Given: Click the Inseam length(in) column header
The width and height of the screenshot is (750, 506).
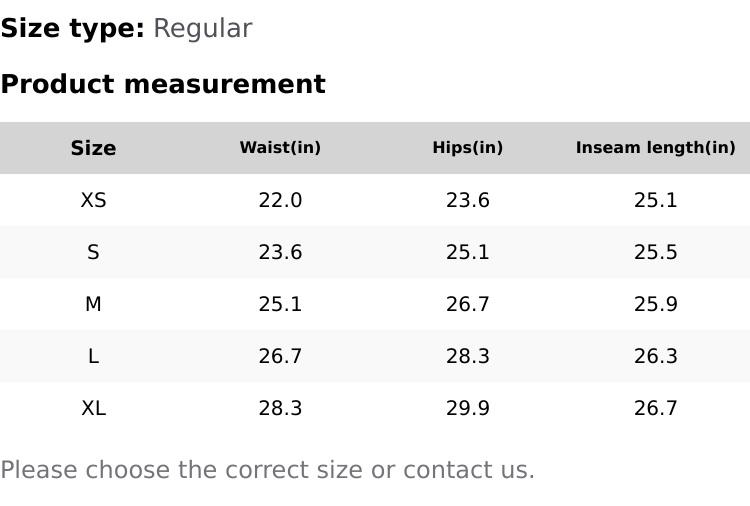Looking at the screenshot, I should coord(655,148).
